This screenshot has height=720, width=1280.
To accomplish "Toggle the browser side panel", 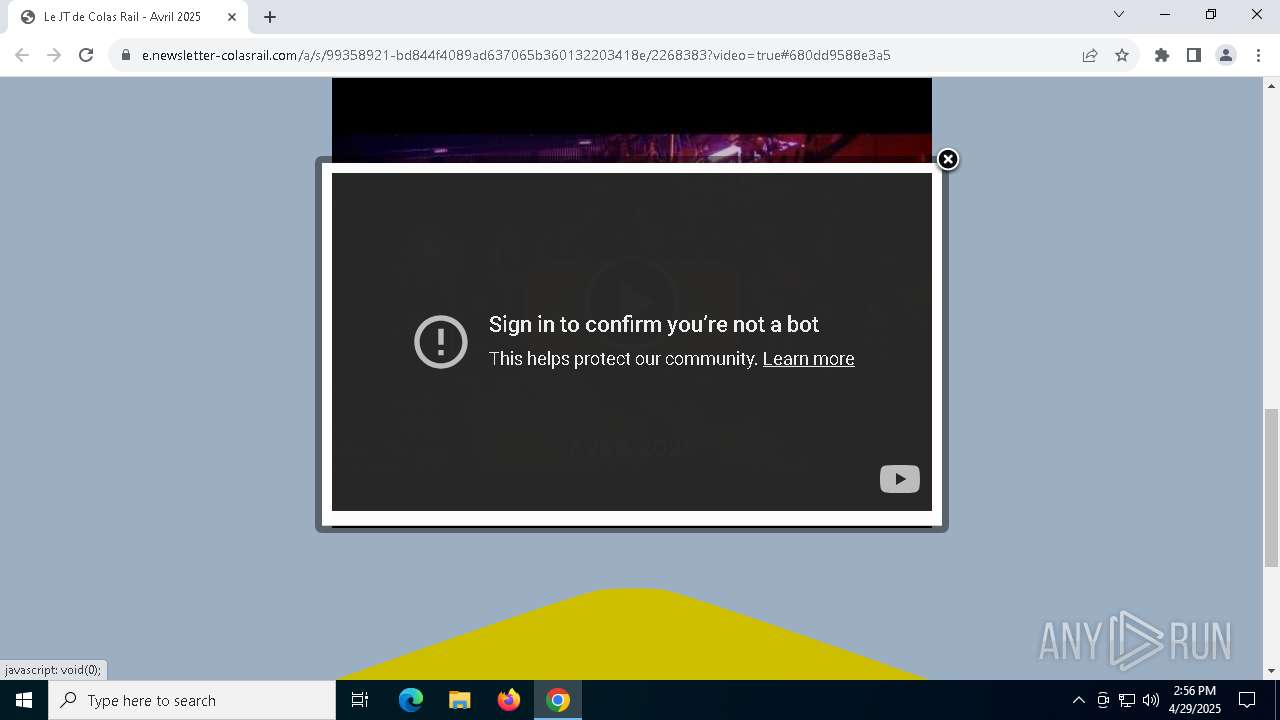I will [1194, 55].
